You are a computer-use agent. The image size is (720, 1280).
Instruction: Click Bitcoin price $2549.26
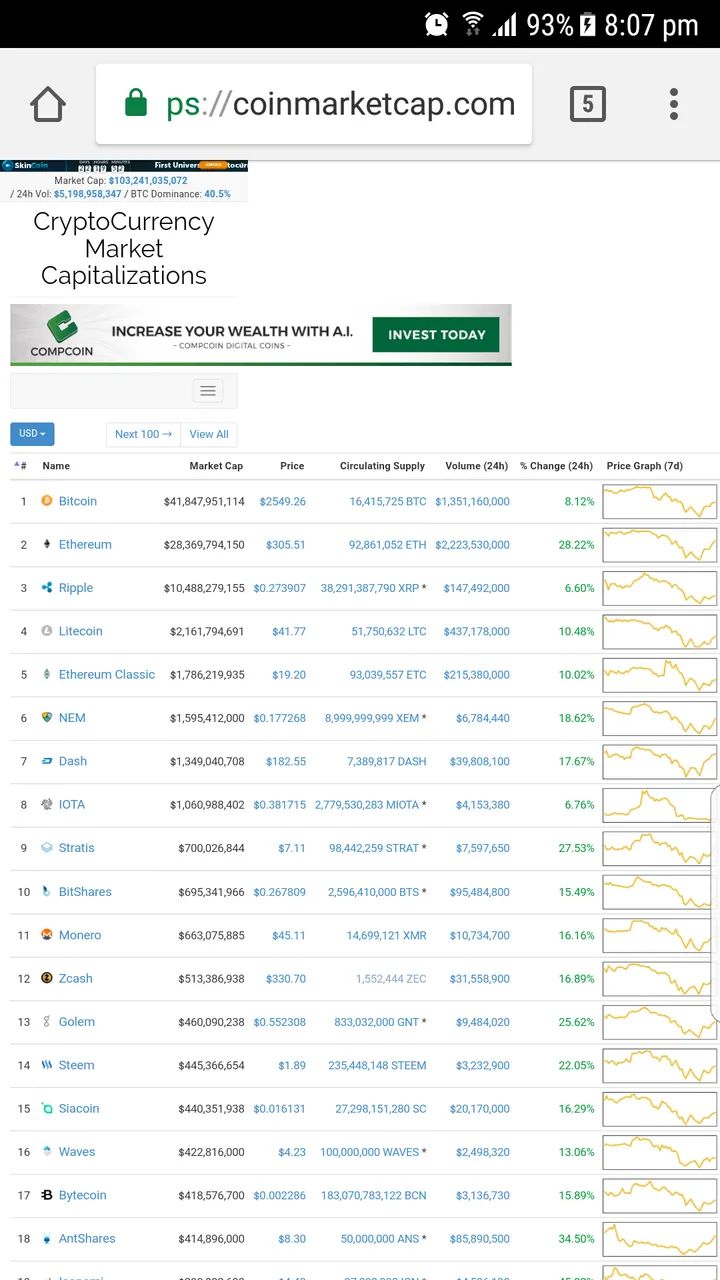coord(283,501)
